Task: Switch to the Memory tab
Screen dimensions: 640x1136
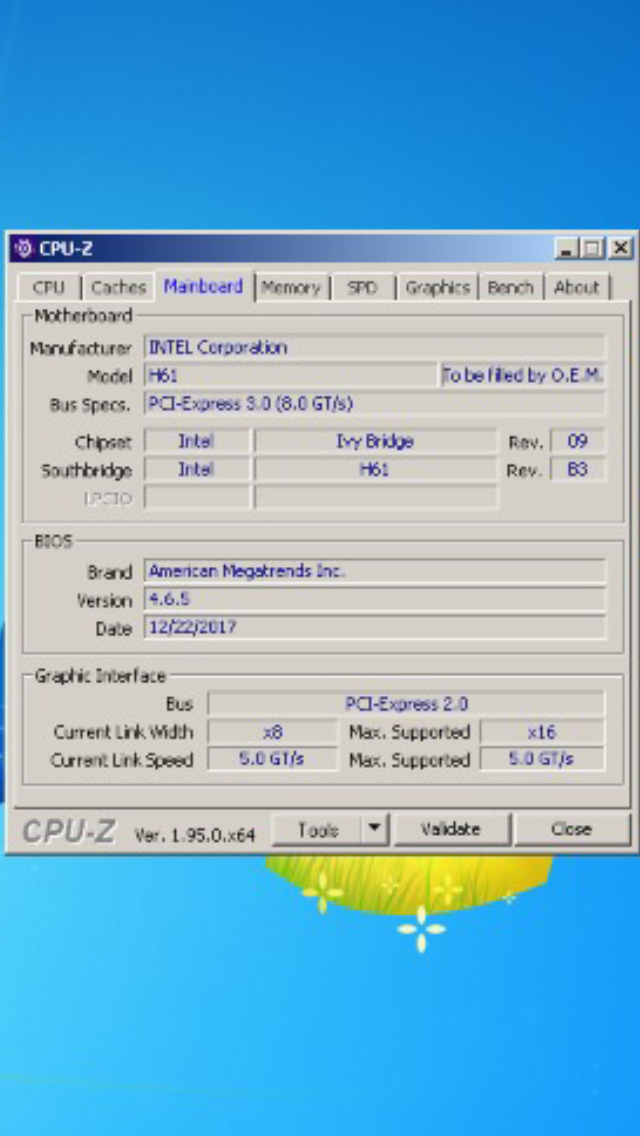Action: (291, 288)
